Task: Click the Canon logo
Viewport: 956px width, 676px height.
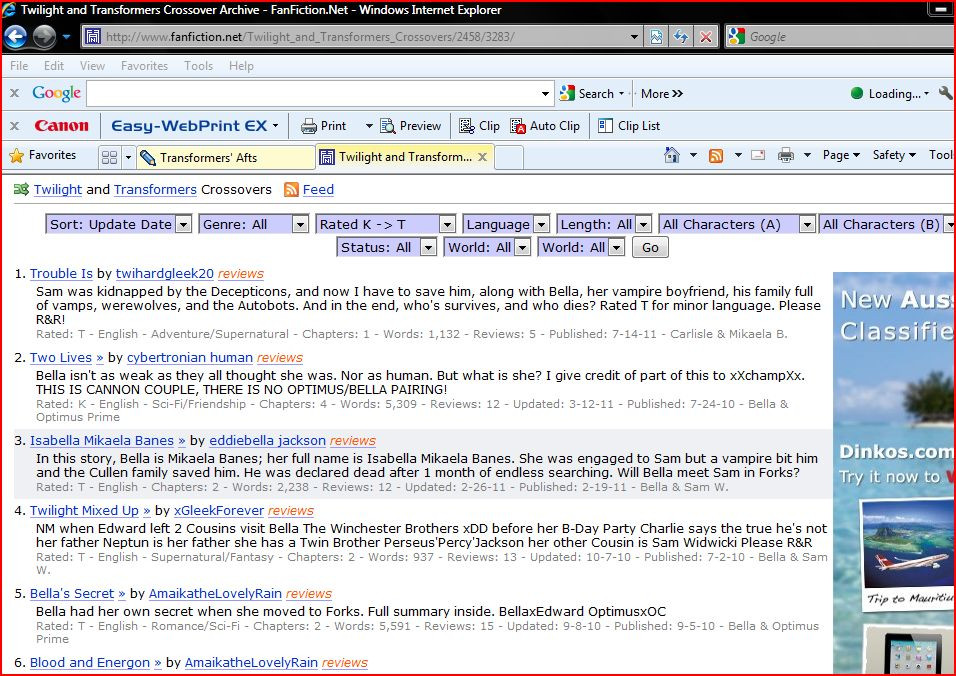Action: (x=61, y=126)
